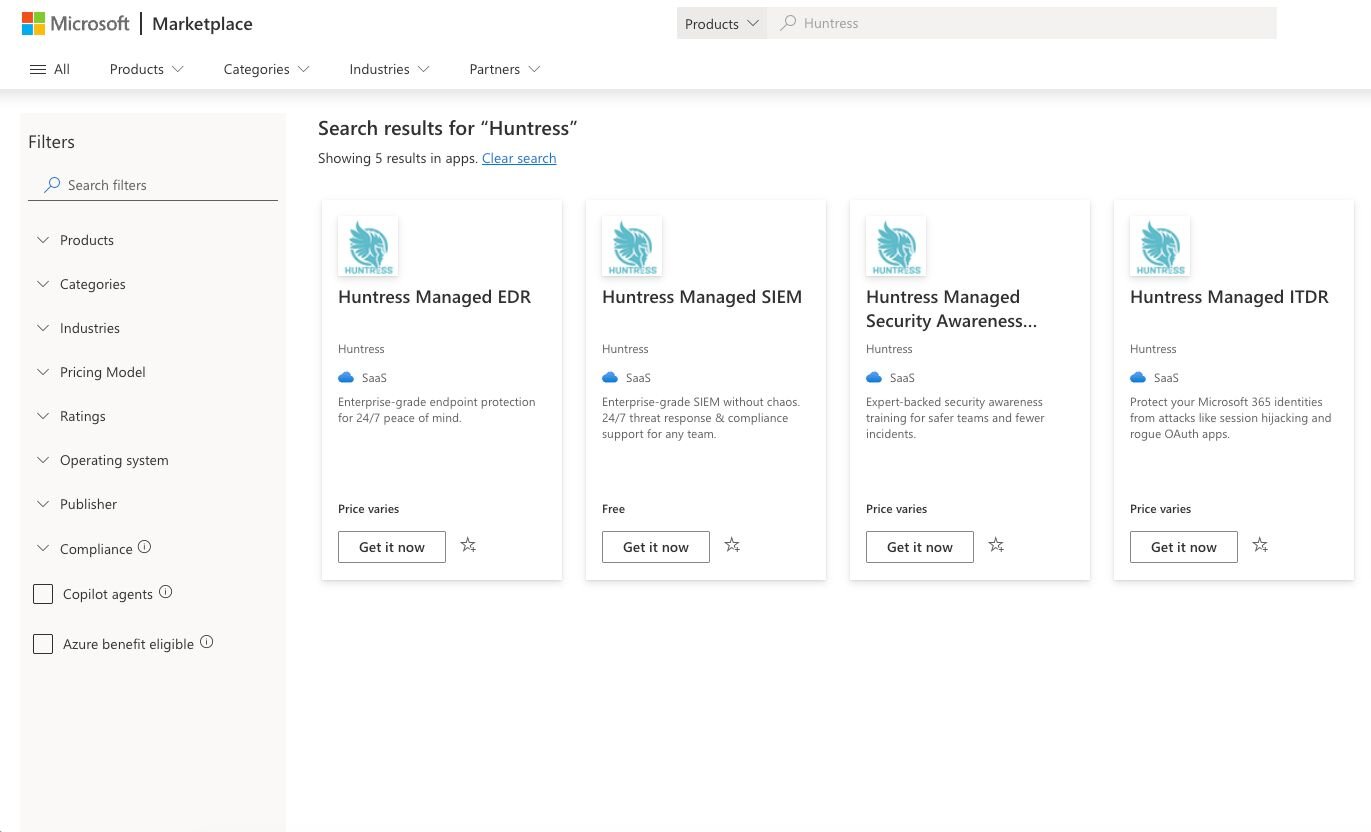Image resolution: width=1371 pixels, height=832 pixels.
Task: Star the Huntress Managed ITDR listing
Action: click(x=1260, y=545)
